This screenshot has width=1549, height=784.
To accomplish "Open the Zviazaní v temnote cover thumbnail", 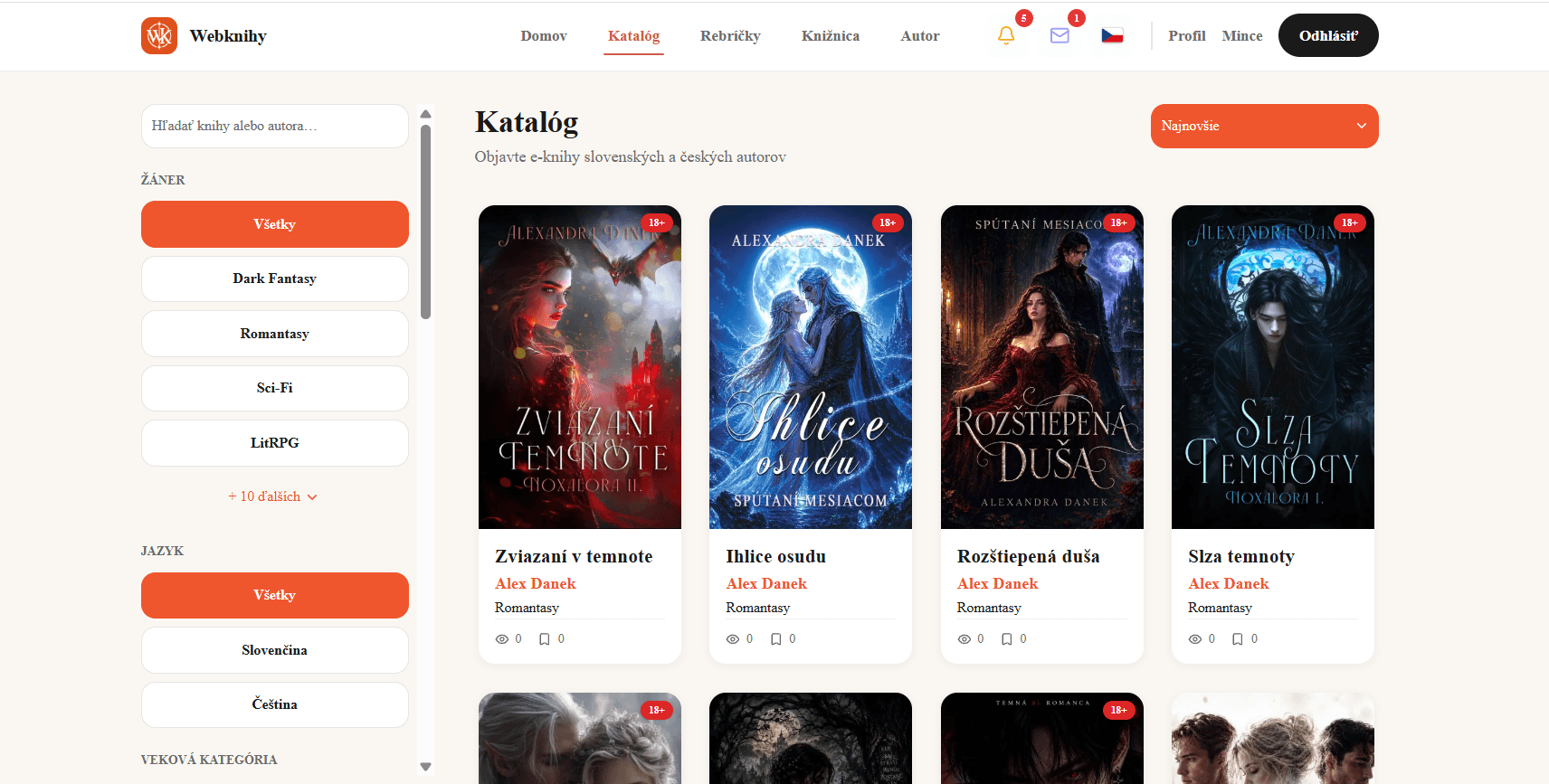I will click(x=580, y=367).
